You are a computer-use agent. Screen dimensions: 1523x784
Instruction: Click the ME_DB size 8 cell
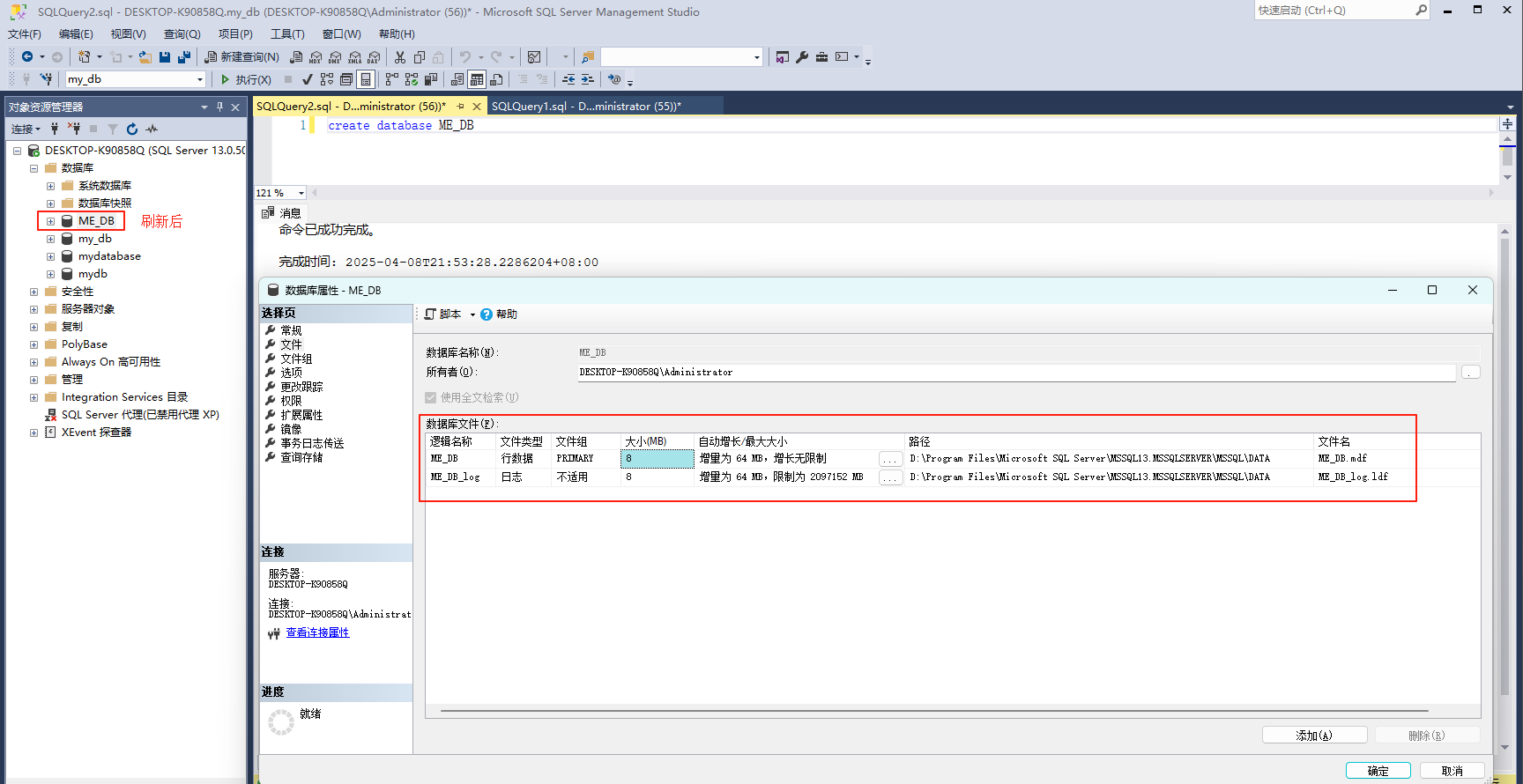pyautogui.click(x=657, y=459)
